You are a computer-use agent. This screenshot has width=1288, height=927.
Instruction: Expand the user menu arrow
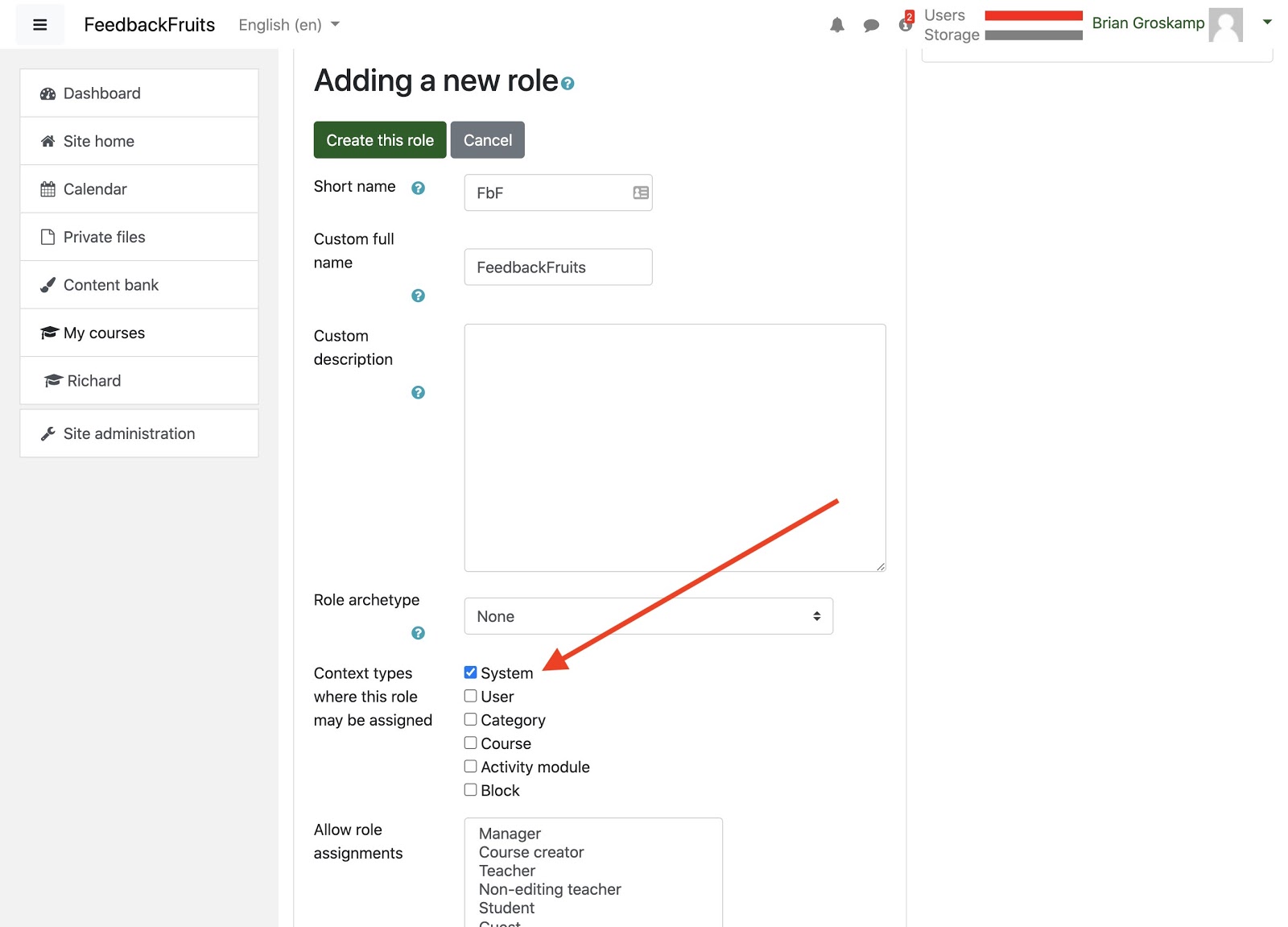(x=1267, y=23)
